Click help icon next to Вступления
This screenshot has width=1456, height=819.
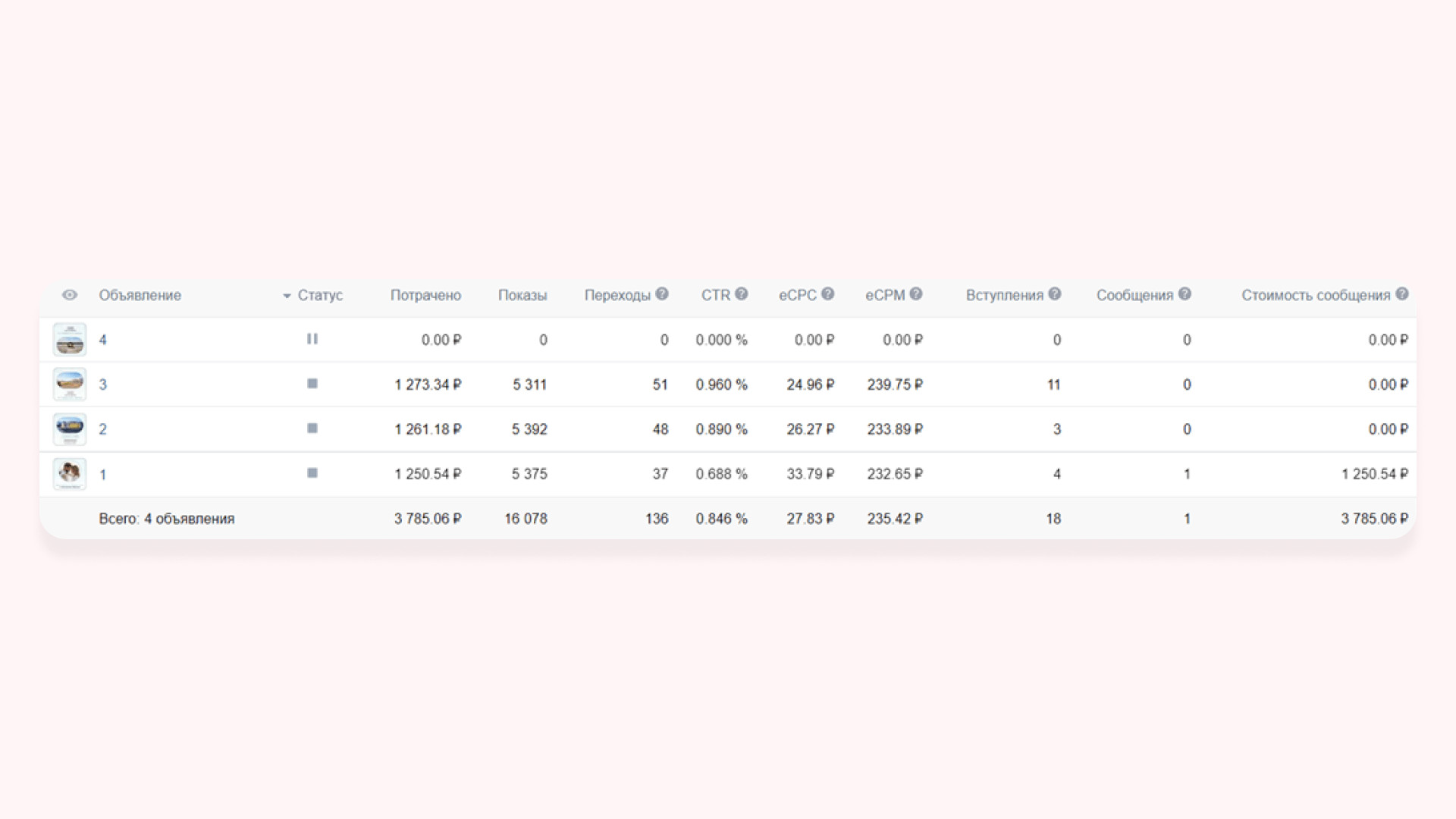(1055, 294)
